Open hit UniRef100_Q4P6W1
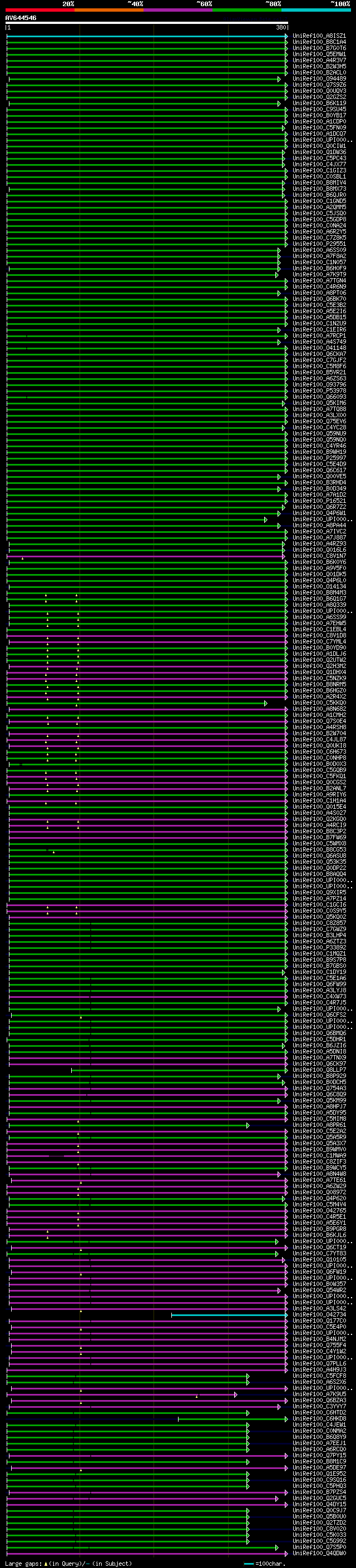The image size is (356, 1568). click(x=319, y=513)
